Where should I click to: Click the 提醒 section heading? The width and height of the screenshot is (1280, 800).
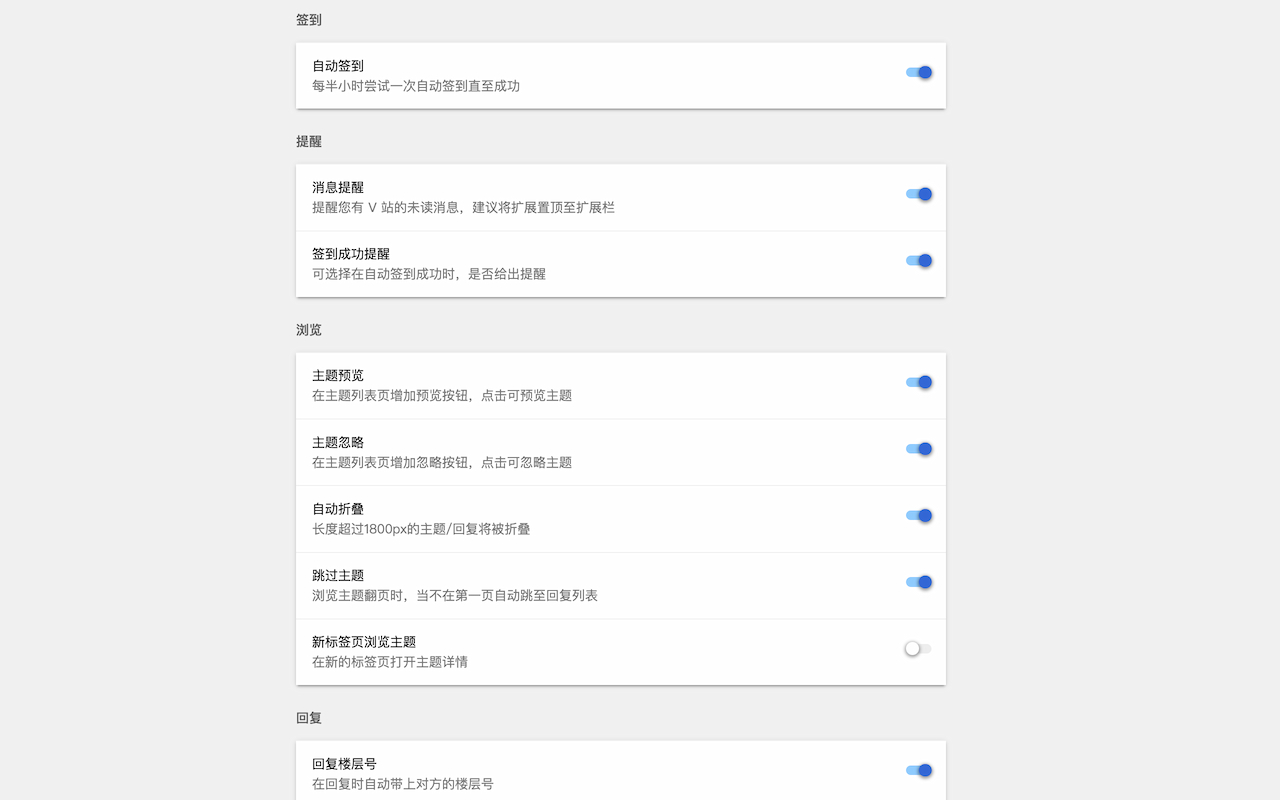(x=309, y=142)
